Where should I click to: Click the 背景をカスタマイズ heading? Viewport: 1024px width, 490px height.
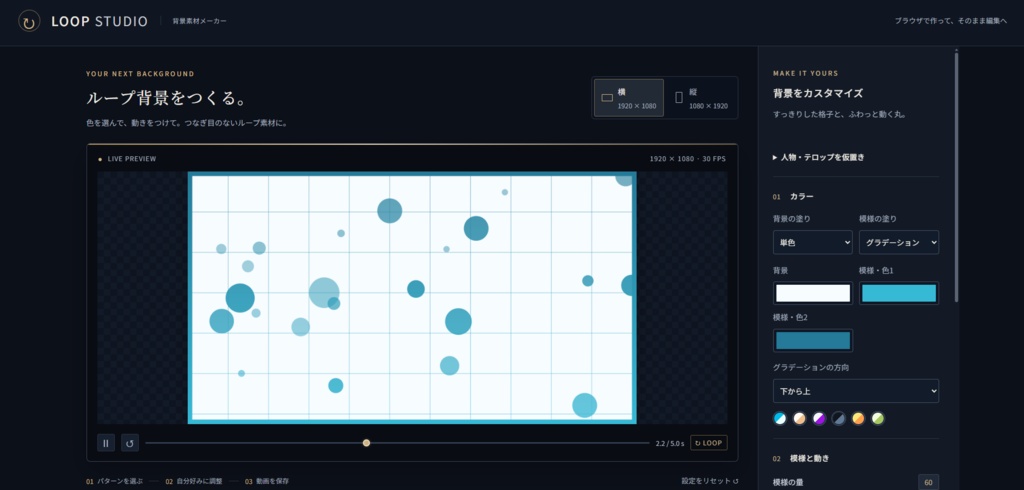tap(818, 93)
